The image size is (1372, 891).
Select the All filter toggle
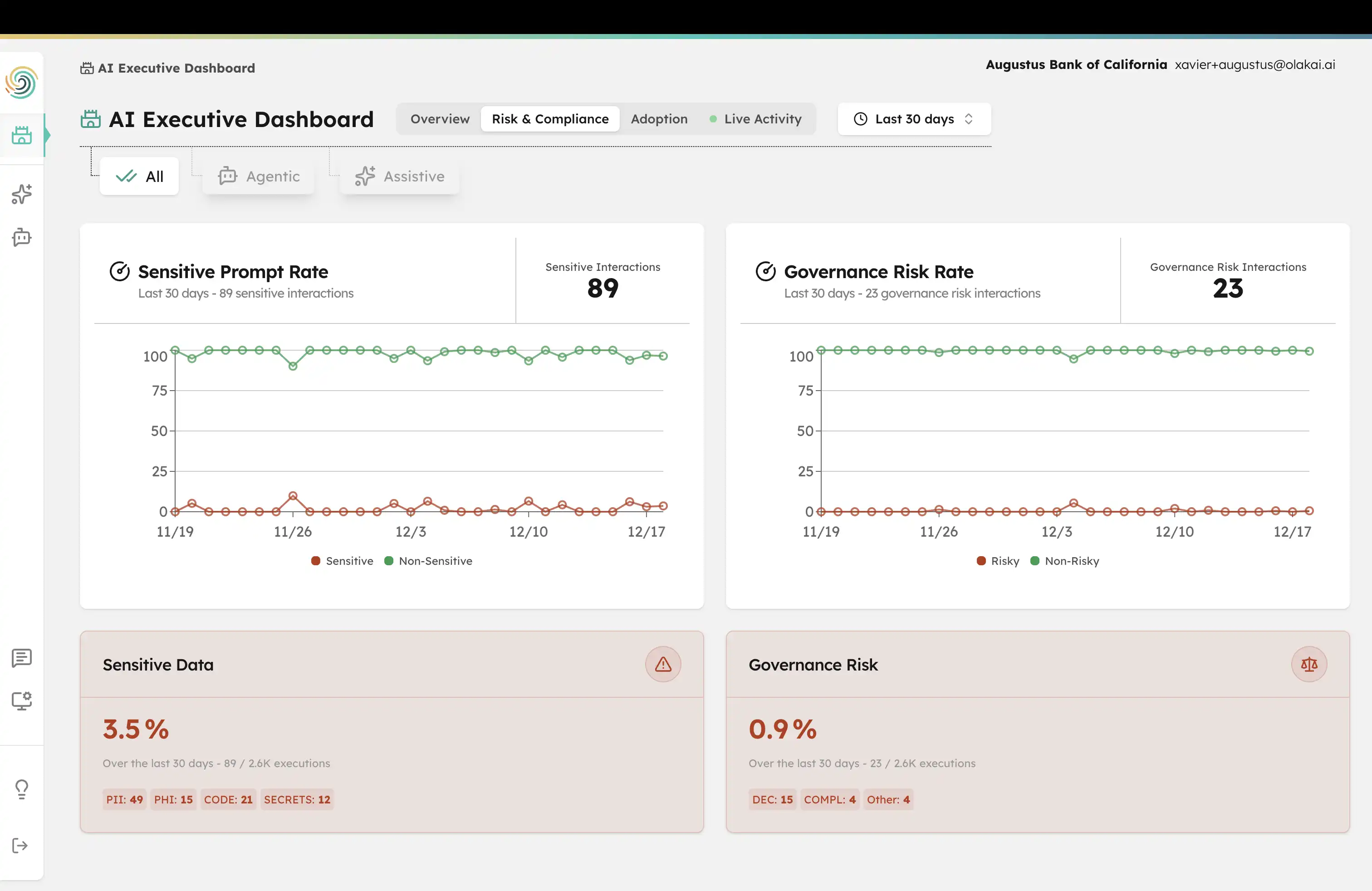[139, 176]
